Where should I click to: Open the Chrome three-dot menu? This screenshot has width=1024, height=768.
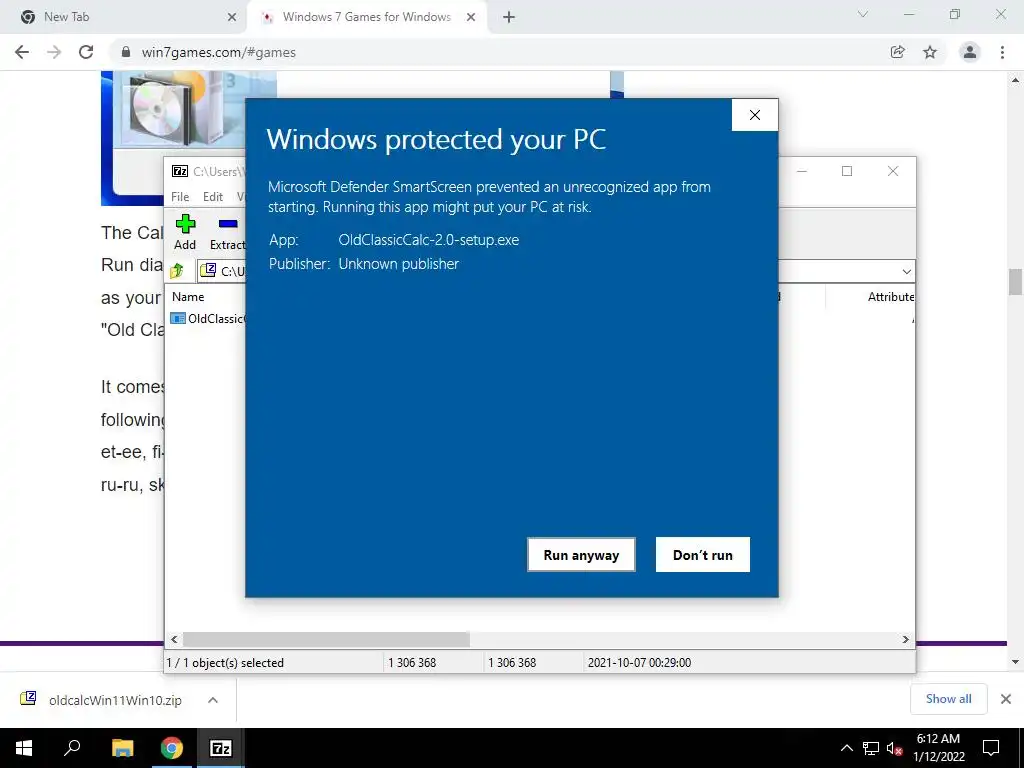[1002, 52]
